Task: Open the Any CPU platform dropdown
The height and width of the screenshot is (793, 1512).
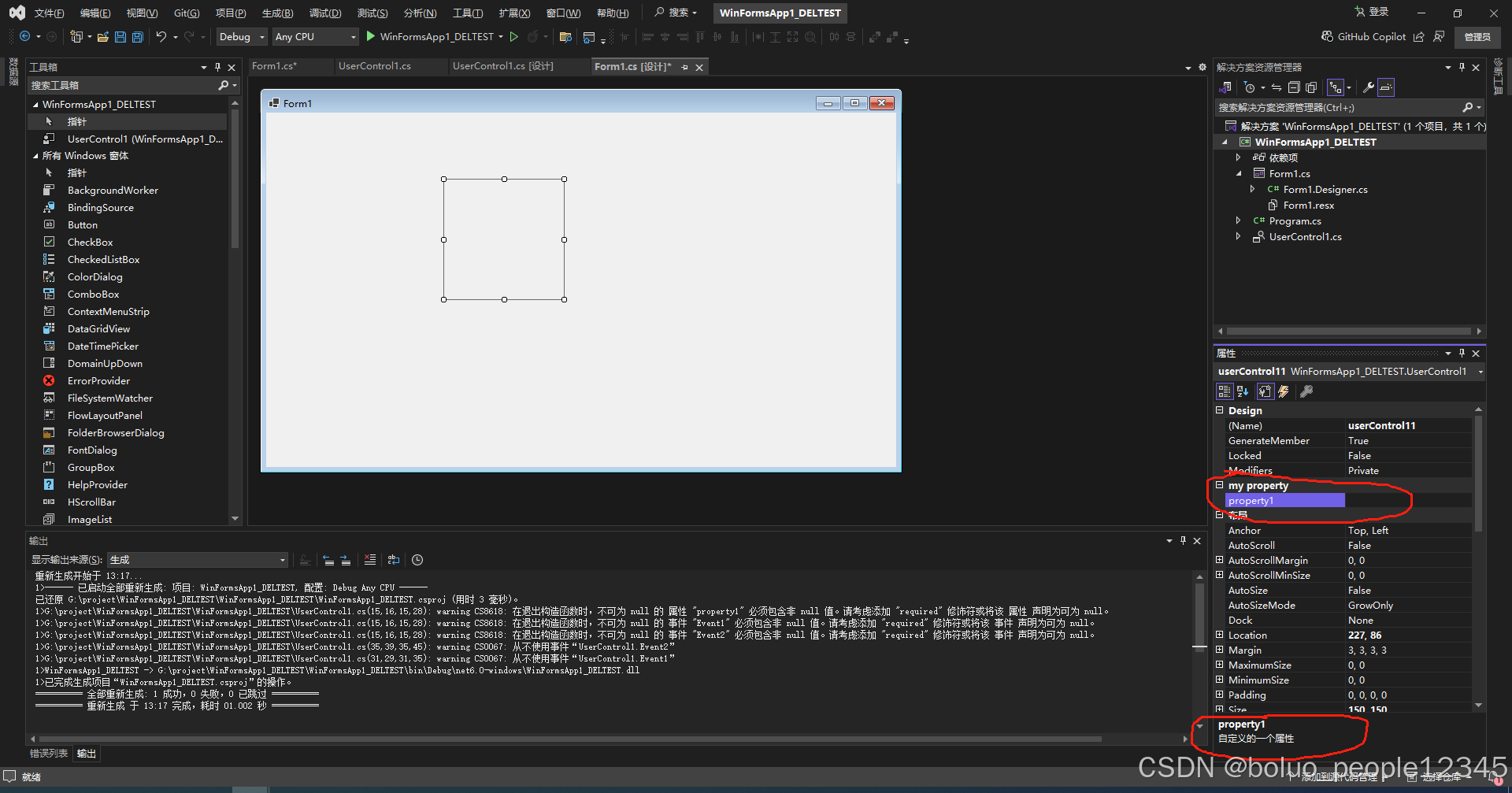Action: coord(315,37)
